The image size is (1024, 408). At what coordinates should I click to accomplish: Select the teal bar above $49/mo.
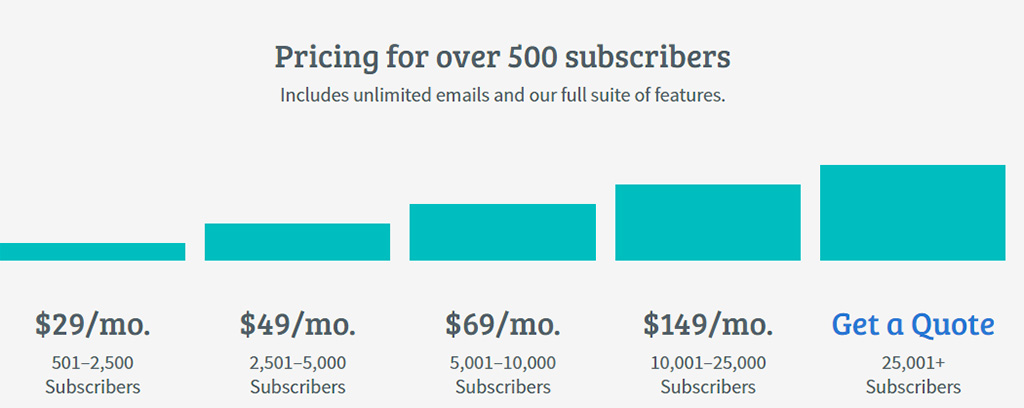pyautogui.click(x=297, y=242)
